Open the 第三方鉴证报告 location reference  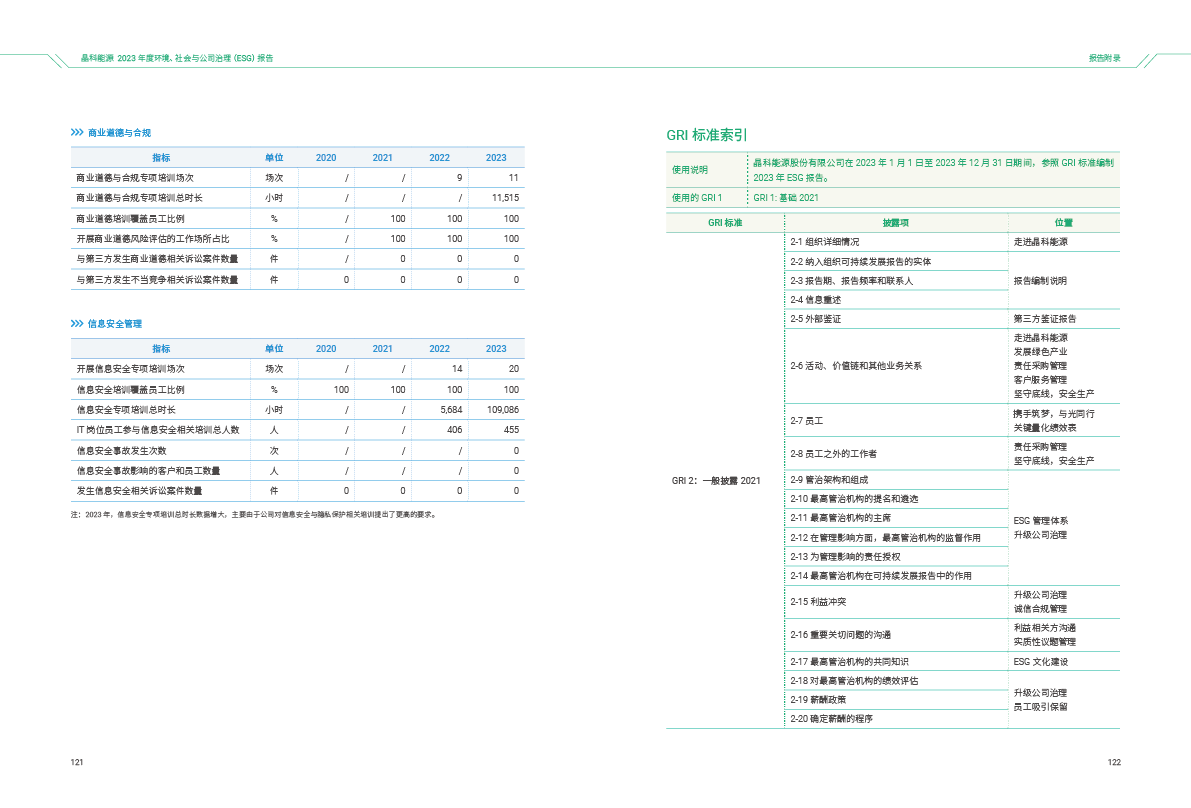coord(1051,319)
